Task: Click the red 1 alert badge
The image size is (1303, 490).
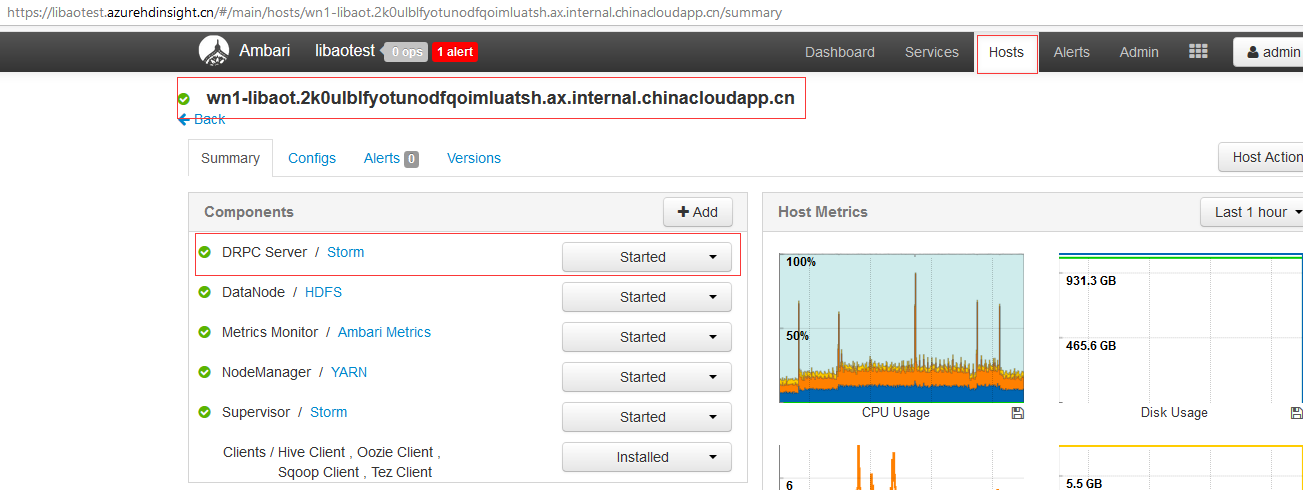Action: 454,52
